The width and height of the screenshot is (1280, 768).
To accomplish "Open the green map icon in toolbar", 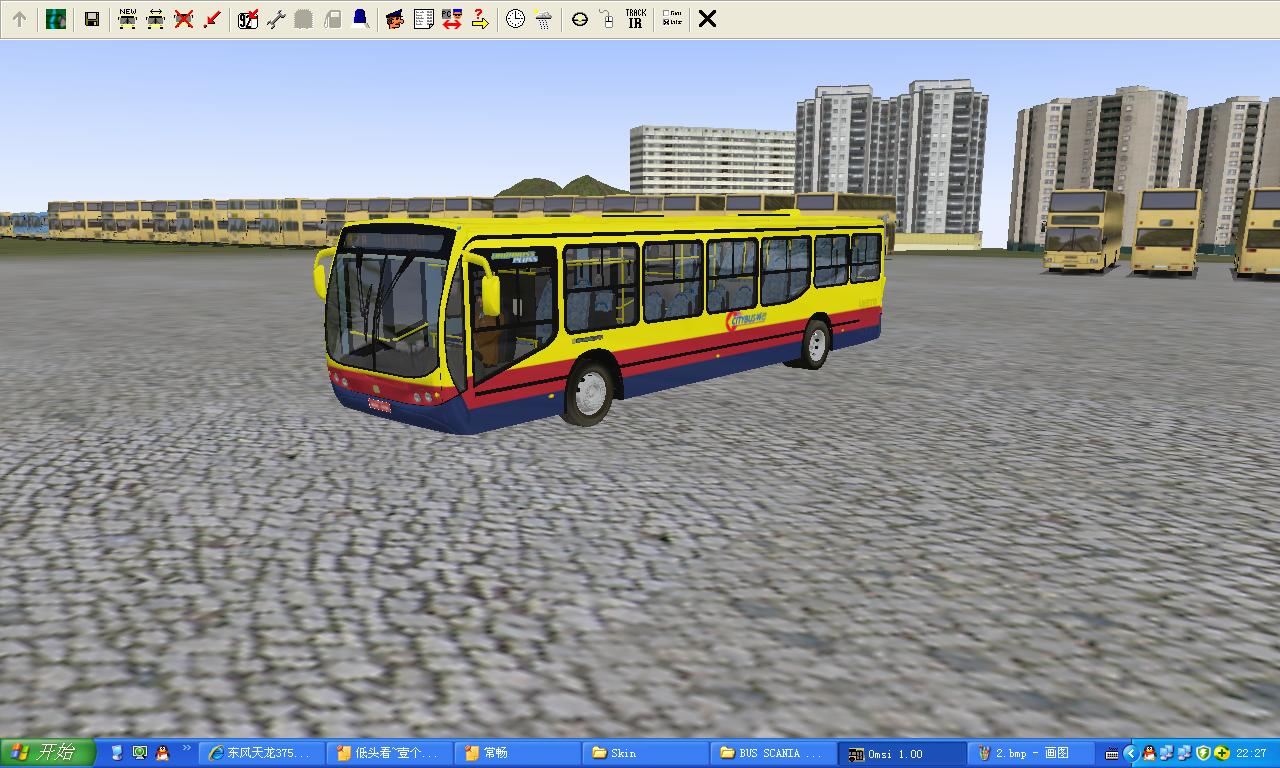I will point(56,19).
